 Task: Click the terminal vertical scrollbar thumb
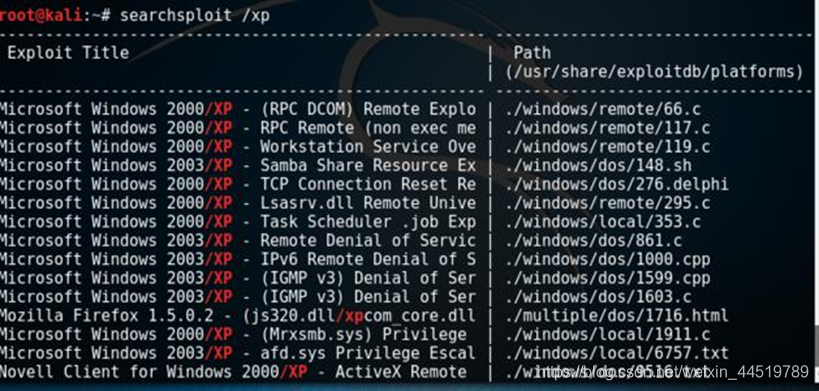click(x=816, y=345)
